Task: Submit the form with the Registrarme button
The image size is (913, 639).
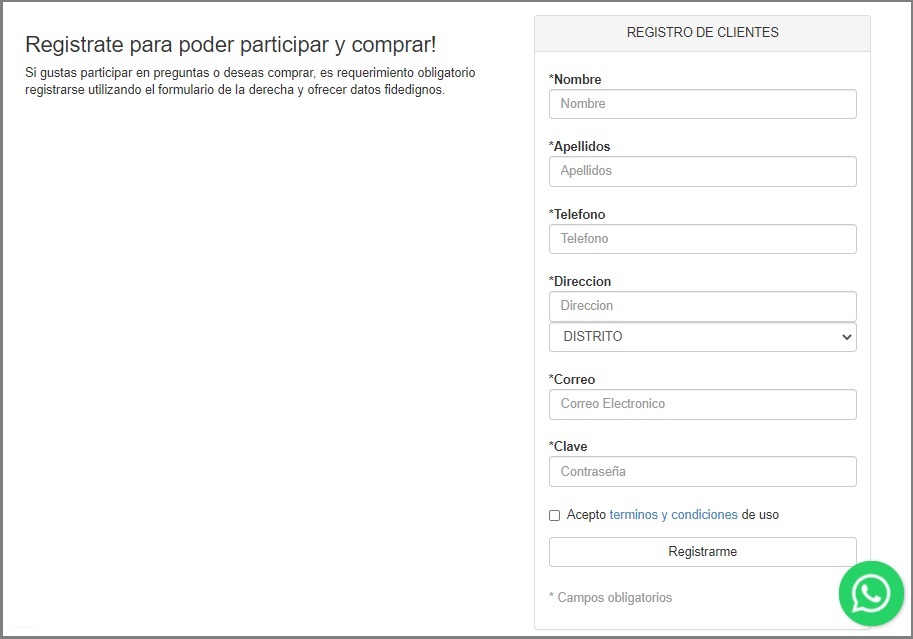Action: pos(702,552)
